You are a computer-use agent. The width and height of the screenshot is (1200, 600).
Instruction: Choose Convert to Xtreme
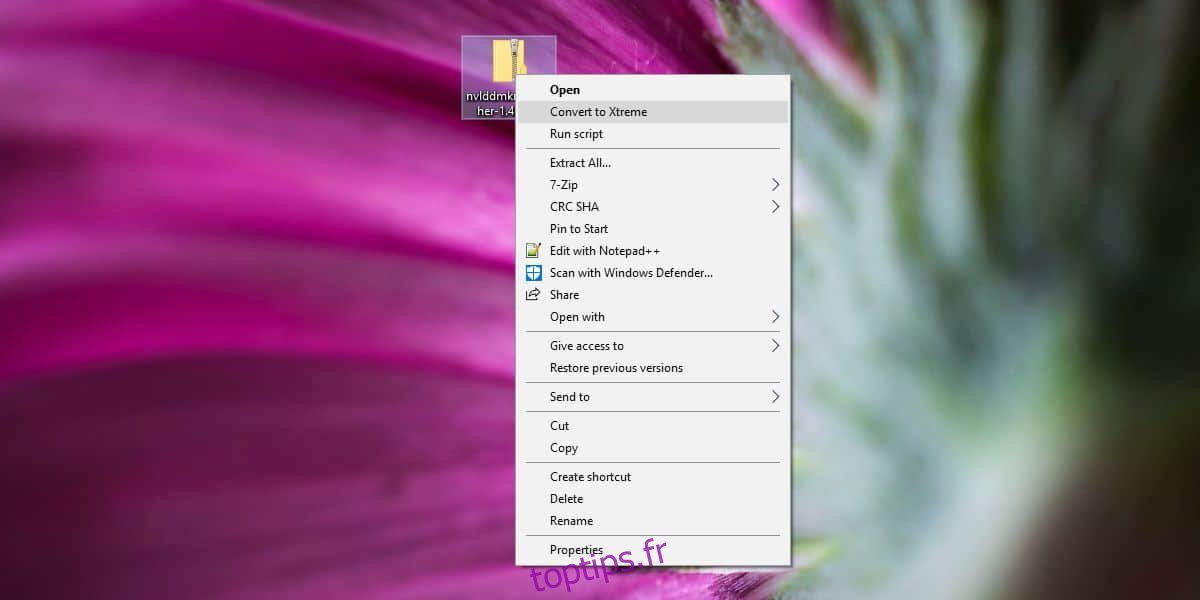coord(598,112)
